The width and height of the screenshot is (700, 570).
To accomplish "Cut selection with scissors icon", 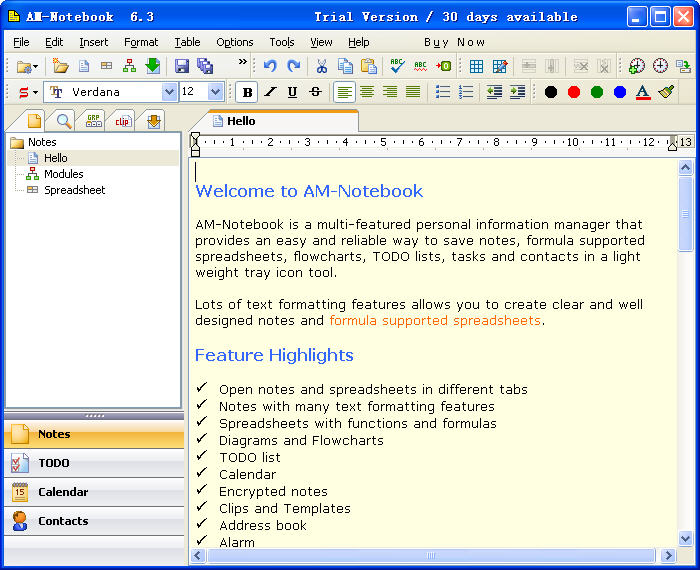I will point(321,66).
